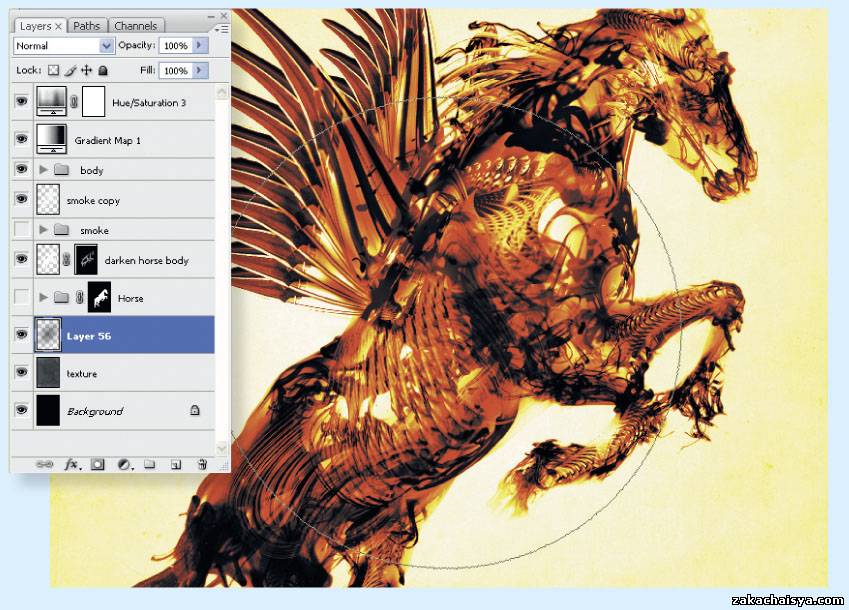
Task: Select the smoke group folder icon
Action: click(62, 230)
